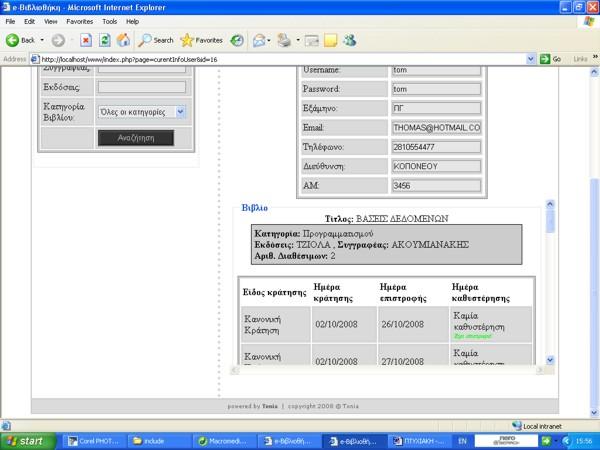The height and width of the screenshot is (450, 600).
Task: Click the Tania link in footer
Action: tap(270, 406)
